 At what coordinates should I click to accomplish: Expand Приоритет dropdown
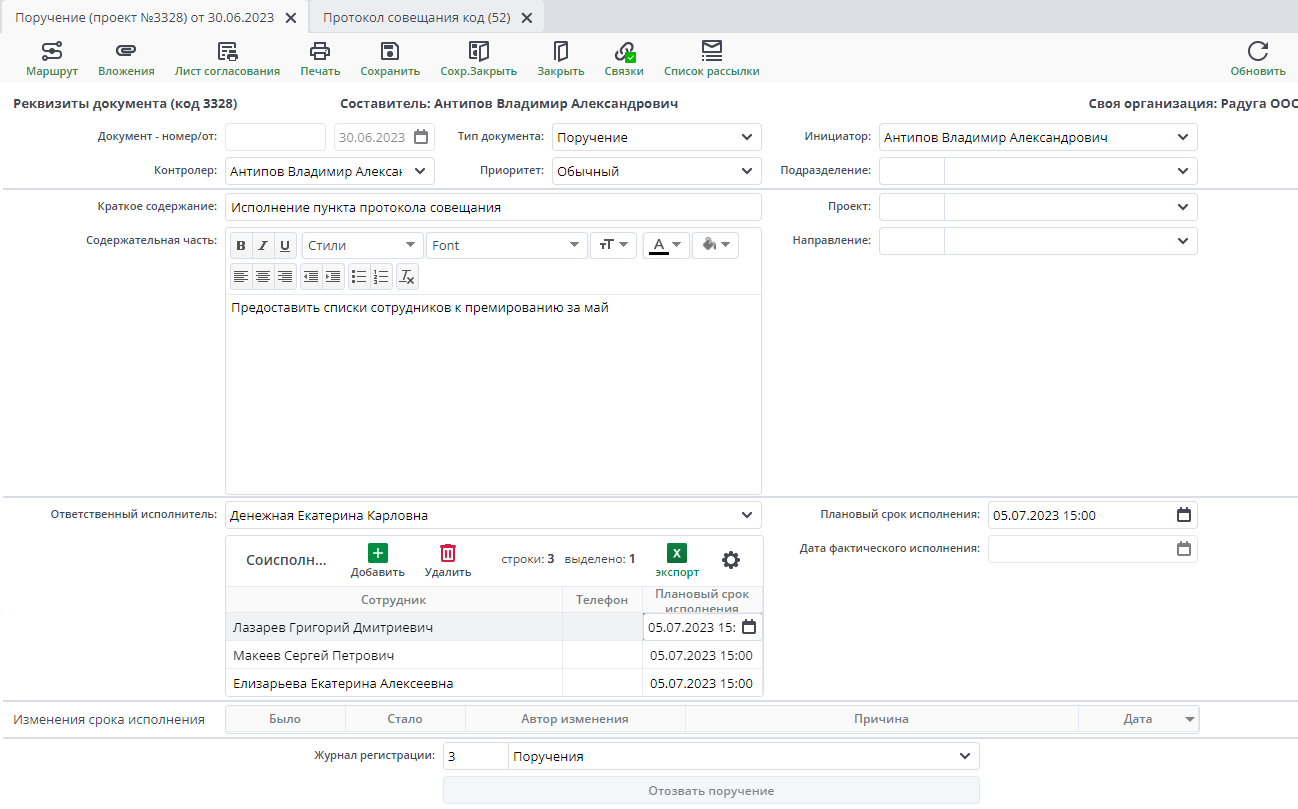(x=747, y=171)
